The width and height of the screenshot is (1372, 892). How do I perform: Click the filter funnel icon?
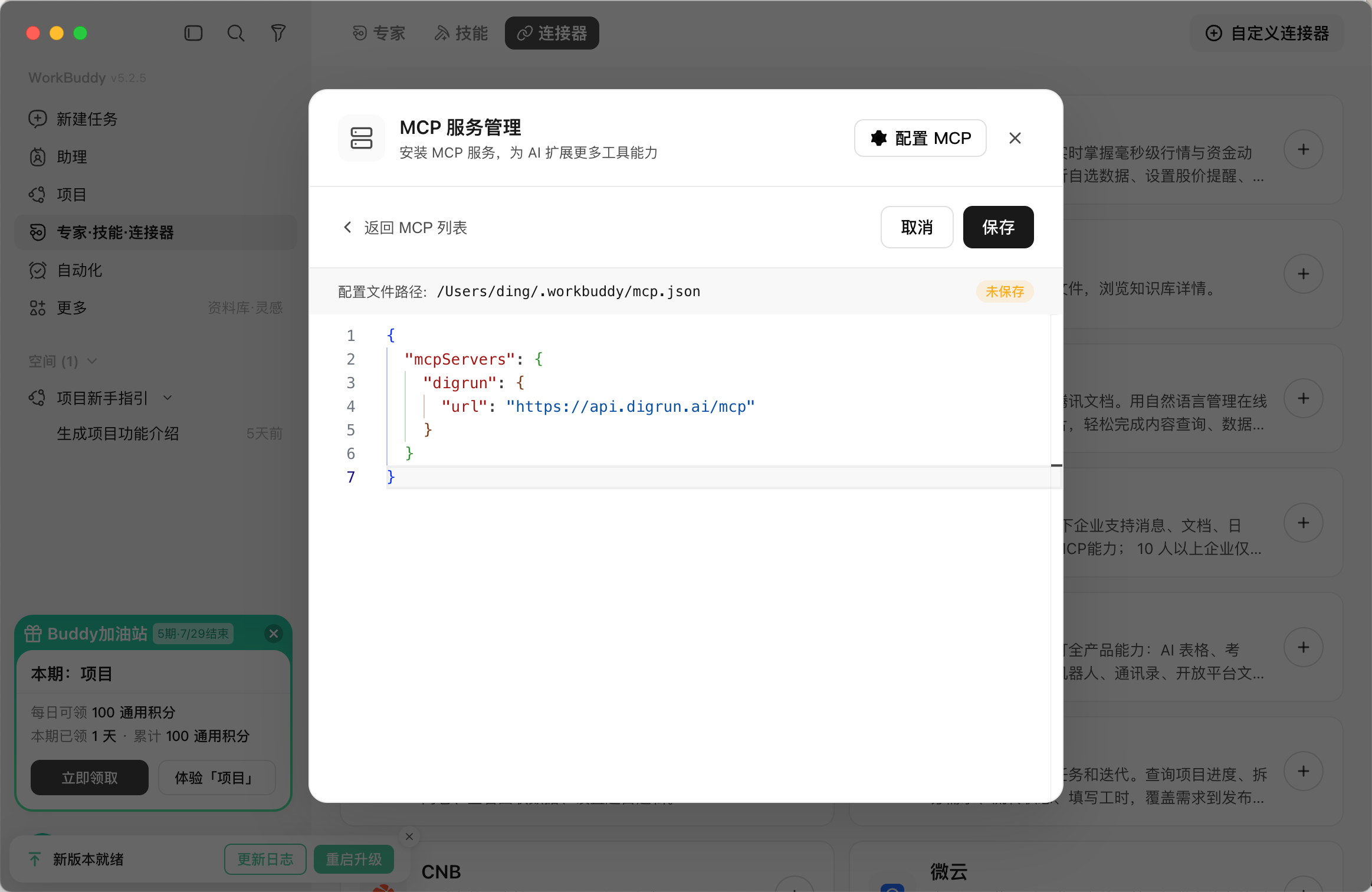(278, 33)
